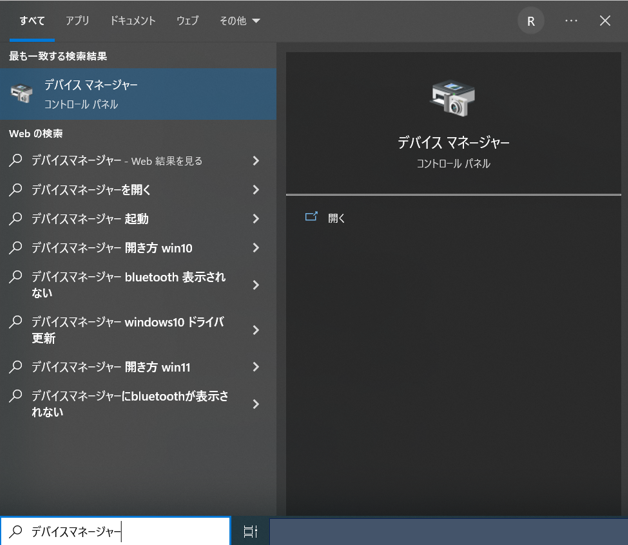Expand arrow for にbluetoothが表示されない suggestion
This screenshot has height=545, width=628.
point(256,404)
